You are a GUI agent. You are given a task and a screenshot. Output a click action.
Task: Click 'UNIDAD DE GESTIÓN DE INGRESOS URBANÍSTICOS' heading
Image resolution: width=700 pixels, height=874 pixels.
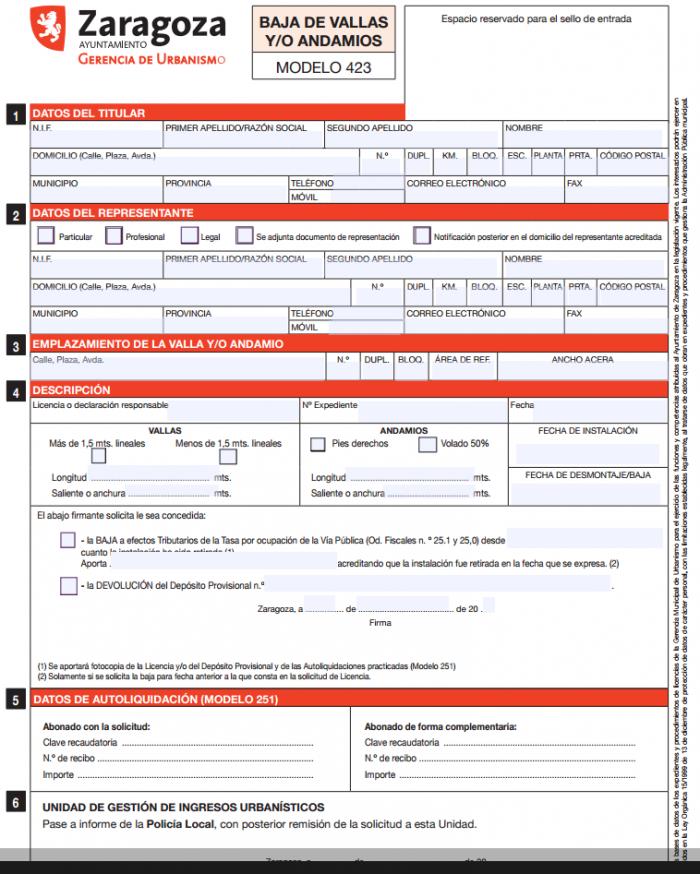[183, 807]
